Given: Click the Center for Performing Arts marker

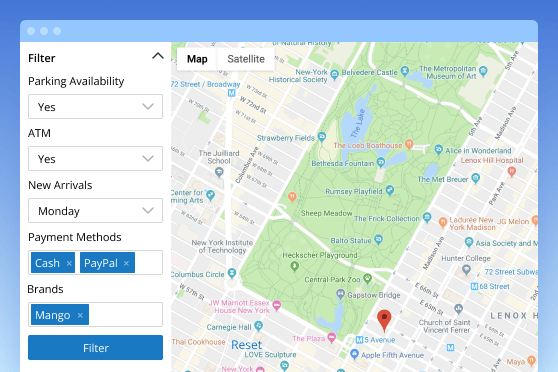Looking at the screenshot, I should coord(210,194).
